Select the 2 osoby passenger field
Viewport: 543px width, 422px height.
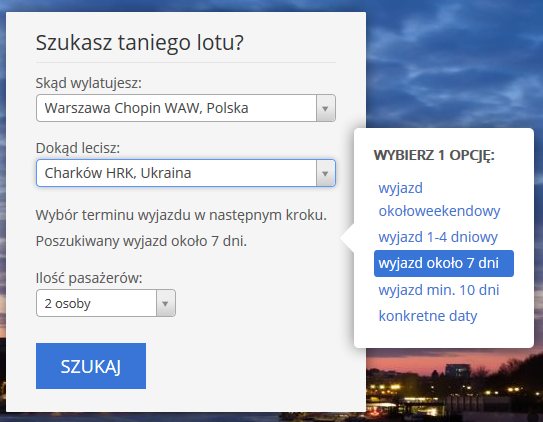(106, 303)
